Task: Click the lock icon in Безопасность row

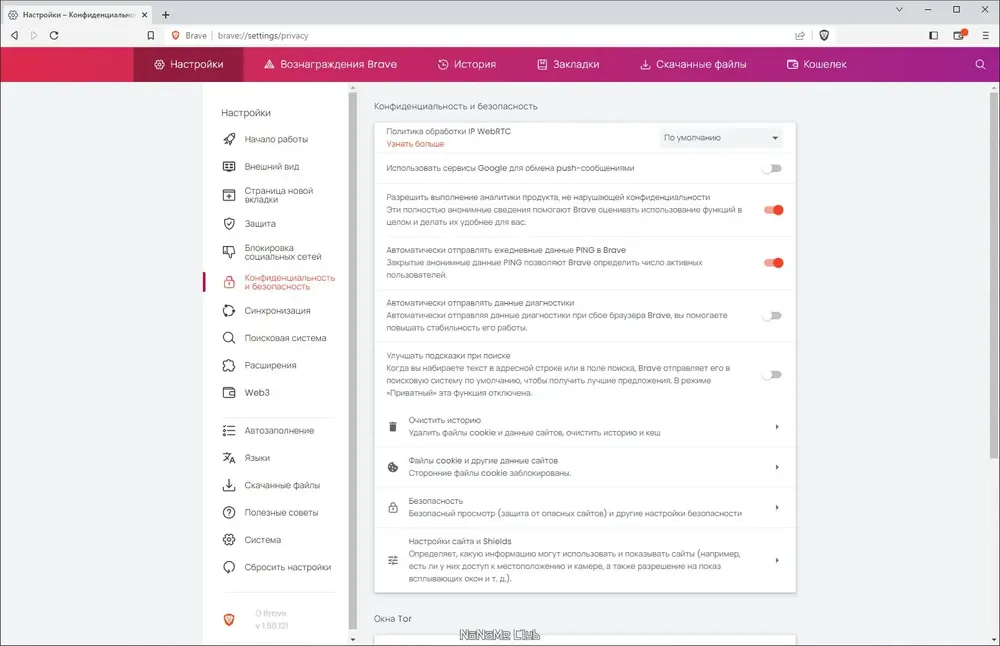Action: pos(393,508)
